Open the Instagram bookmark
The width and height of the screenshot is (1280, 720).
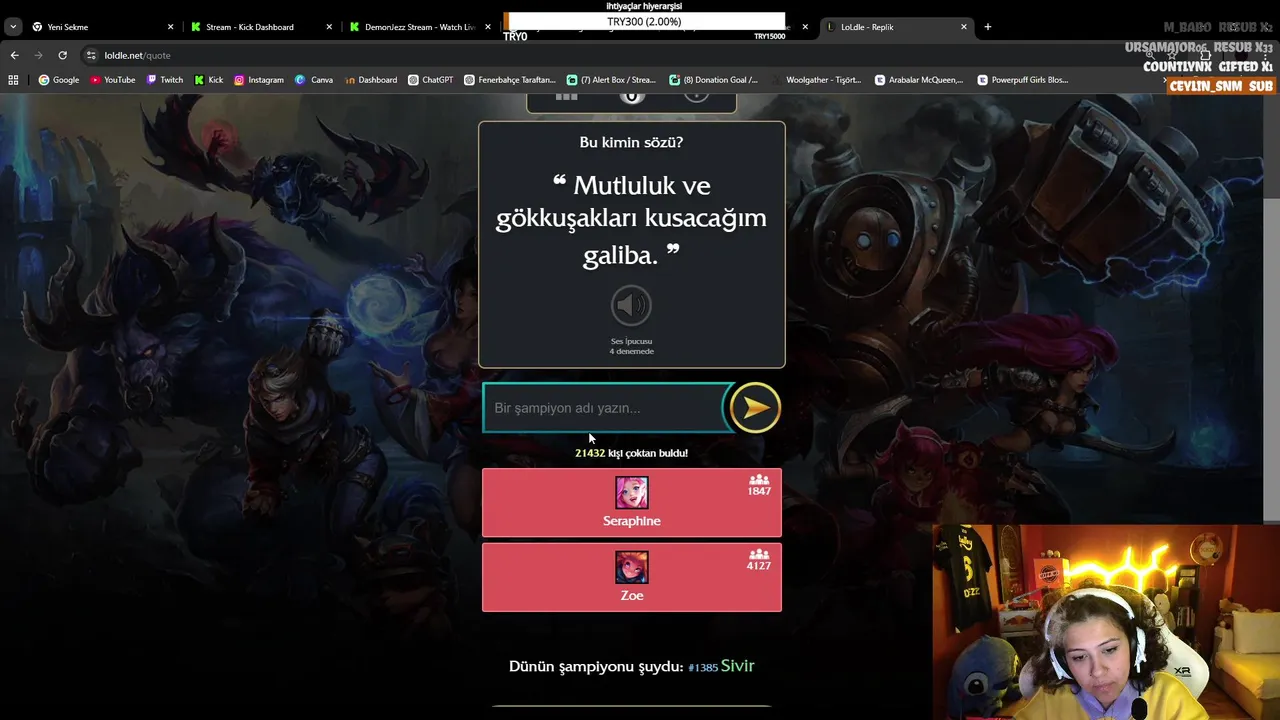click(259, 80)
